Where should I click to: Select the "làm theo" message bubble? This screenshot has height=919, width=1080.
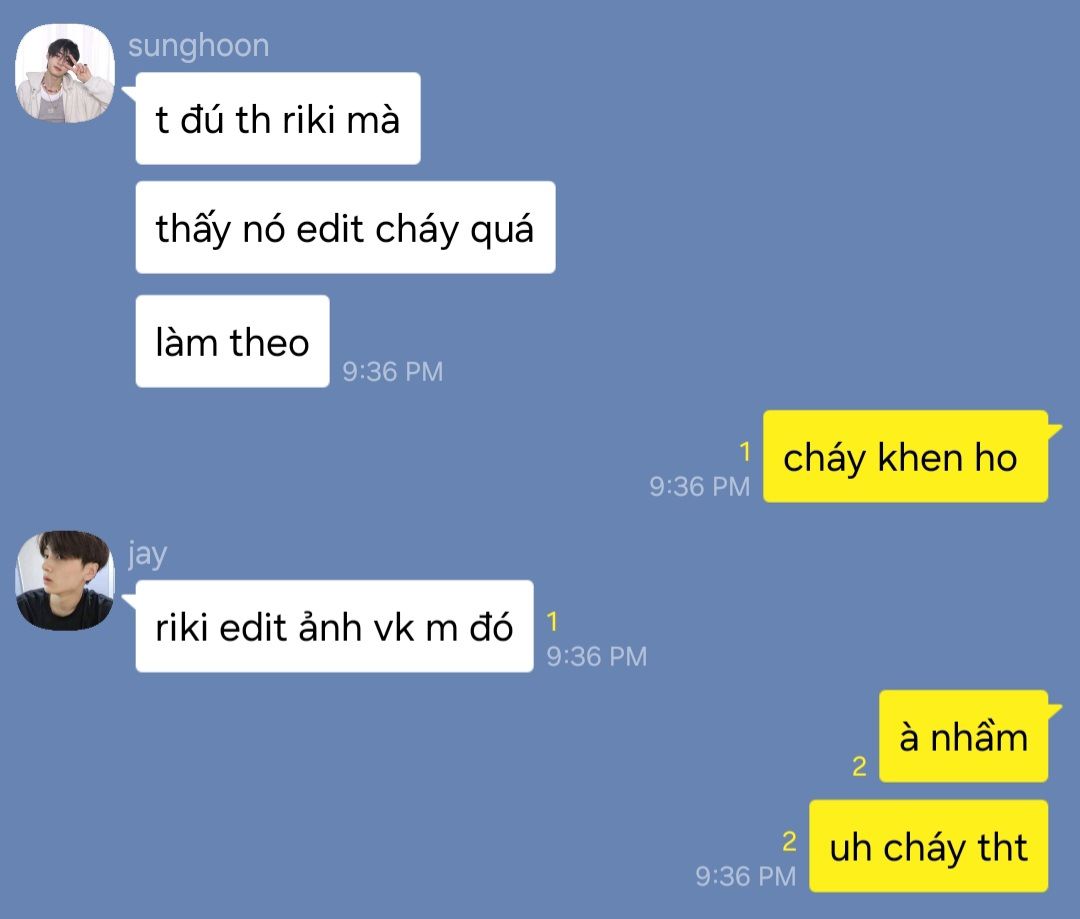pos(232,341)
